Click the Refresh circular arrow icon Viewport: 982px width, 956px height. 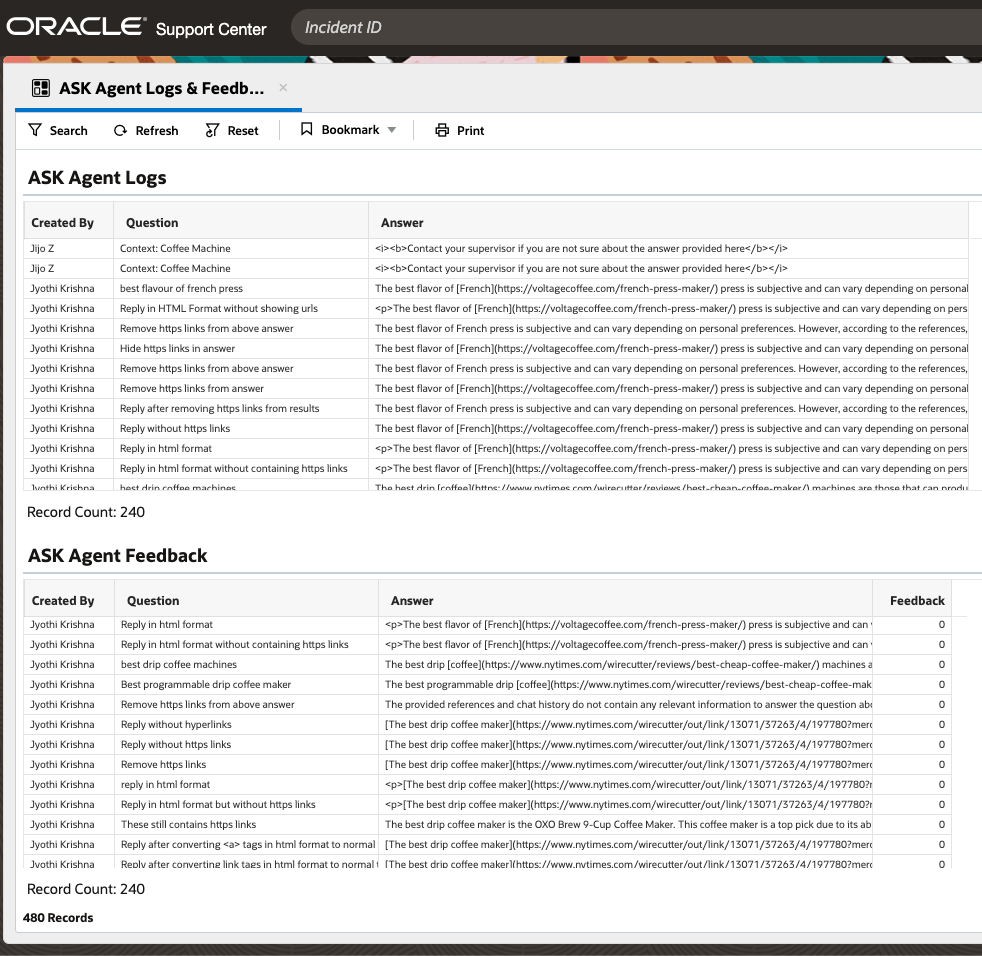(x=119, y=130)
